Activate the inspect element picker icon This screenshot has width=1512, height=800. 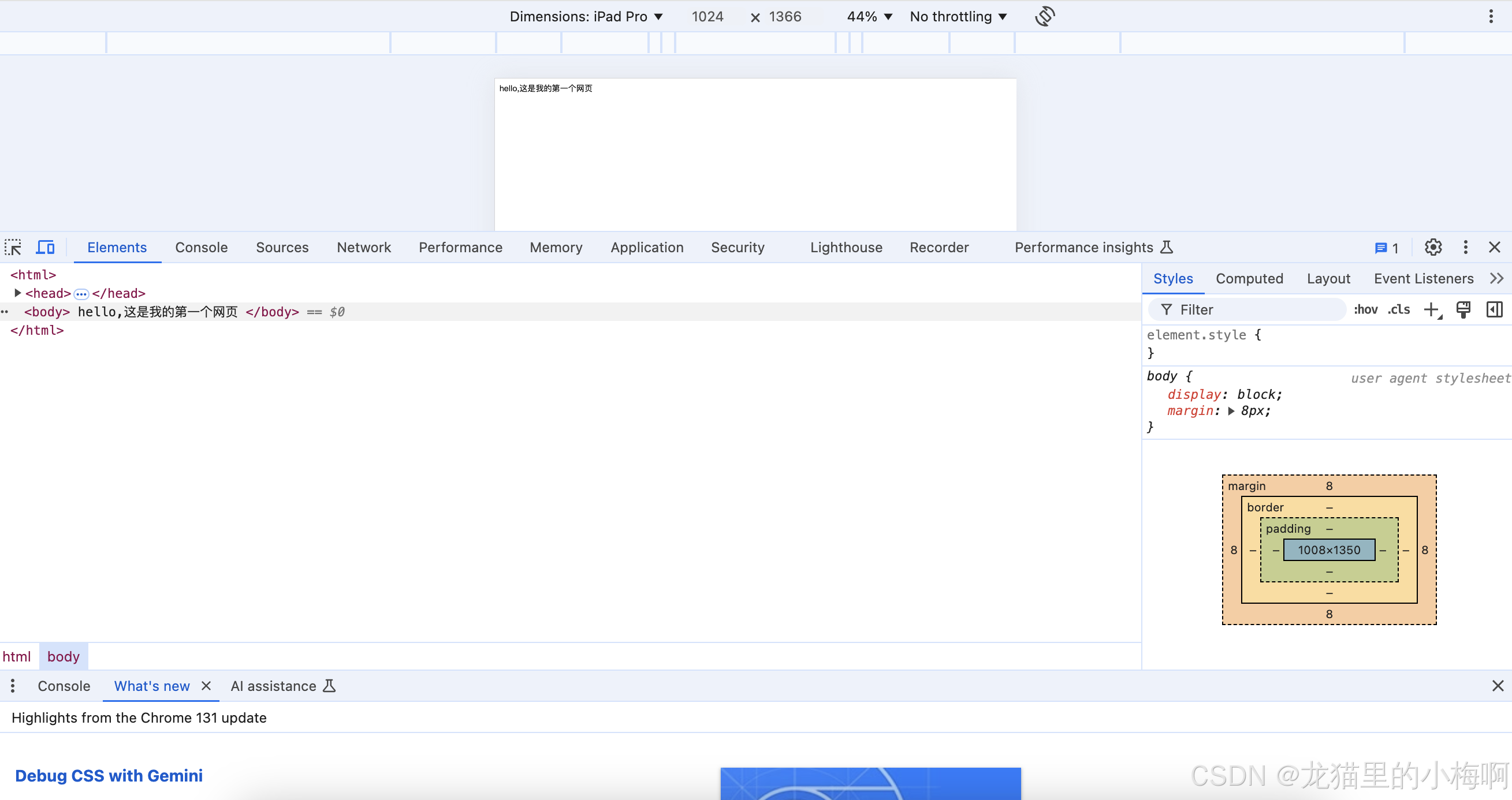pos(13,248)
